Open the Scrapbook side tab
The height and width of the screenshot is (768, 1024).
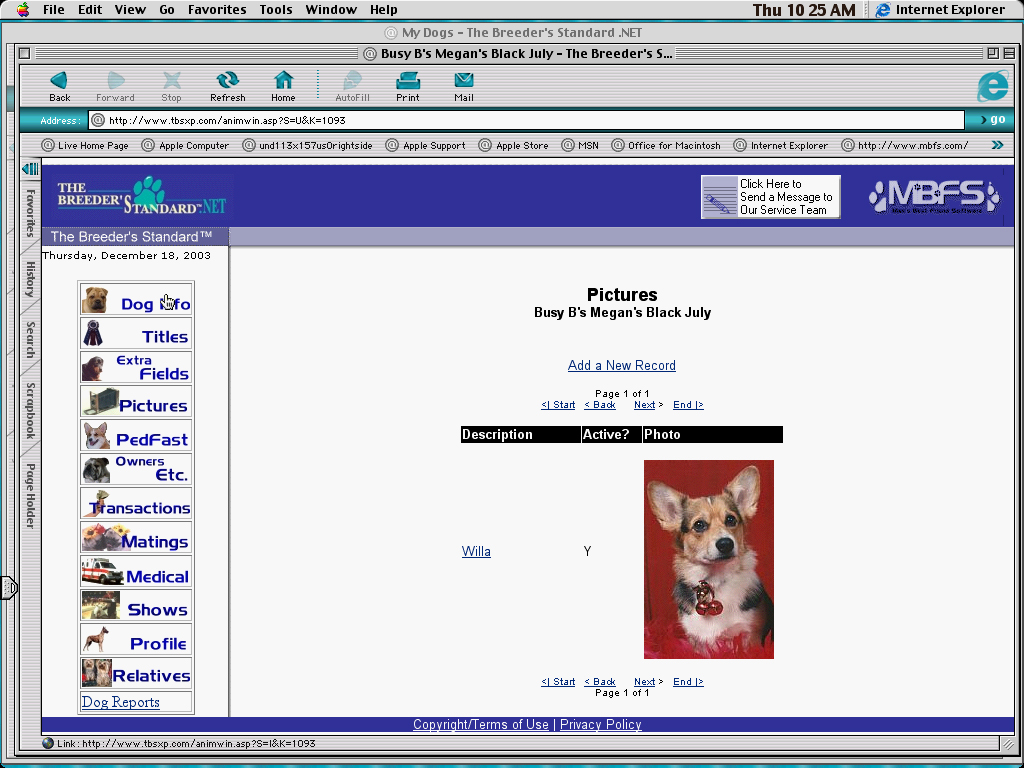[x=30, y=410]
